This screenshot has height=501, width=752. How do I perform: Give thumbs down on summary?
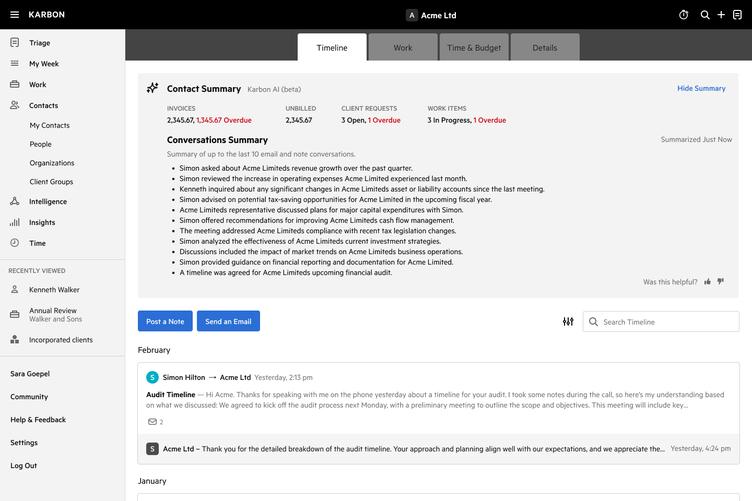[720, 281]
